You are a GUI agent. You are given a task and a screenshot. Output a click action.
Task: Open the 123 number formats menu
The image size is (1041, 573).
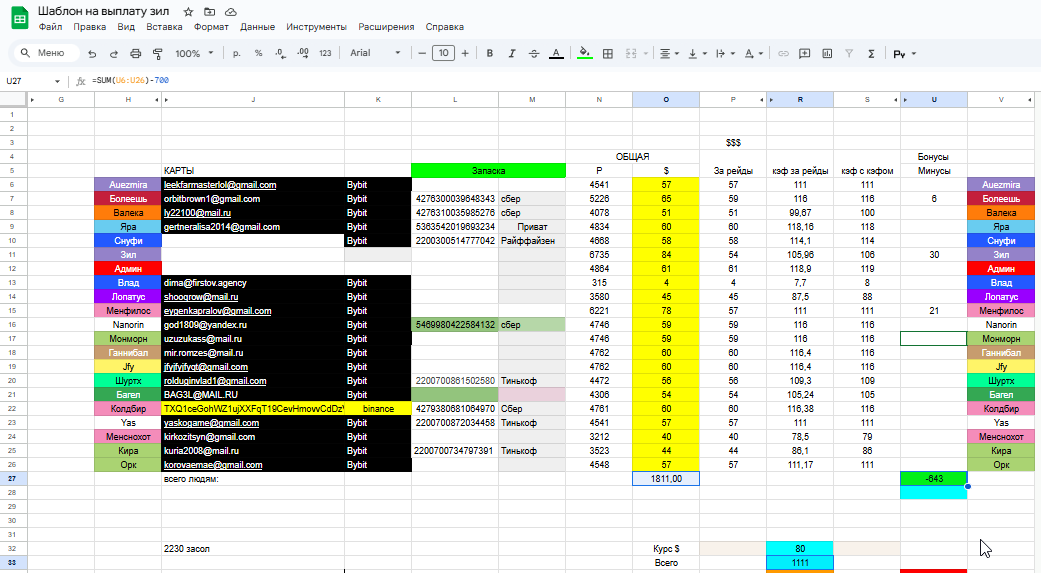tap(325, 53)
